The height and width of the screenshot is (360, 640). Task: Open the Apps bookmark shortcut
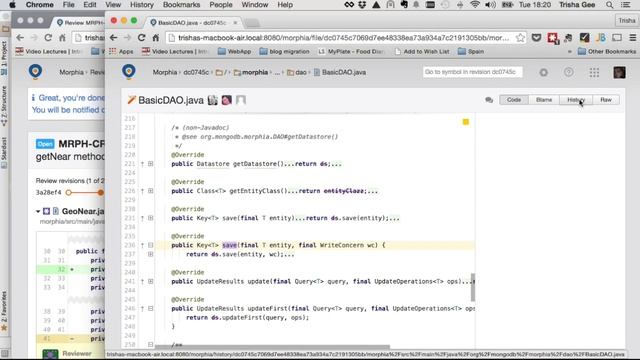[x=121, y=51]
